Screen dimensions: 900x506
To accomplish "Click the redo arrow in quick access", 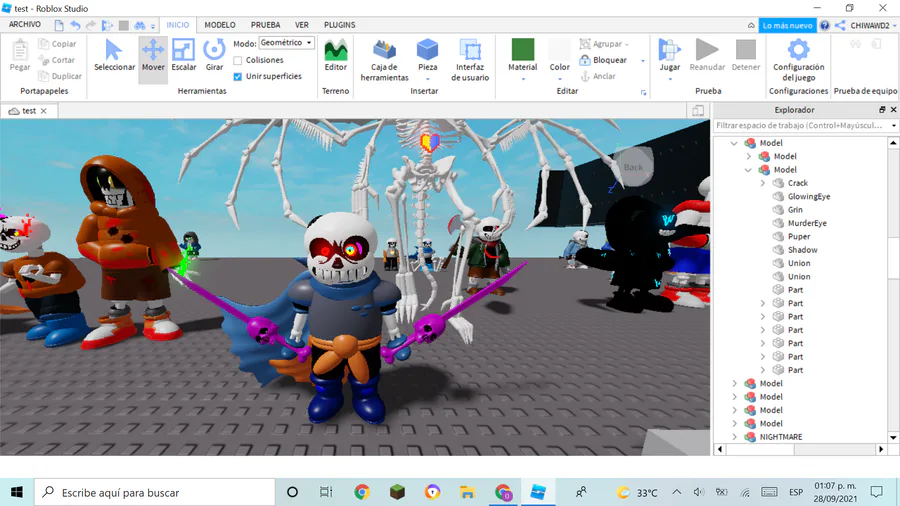I will pyautogui.click(x=91, y=25).
